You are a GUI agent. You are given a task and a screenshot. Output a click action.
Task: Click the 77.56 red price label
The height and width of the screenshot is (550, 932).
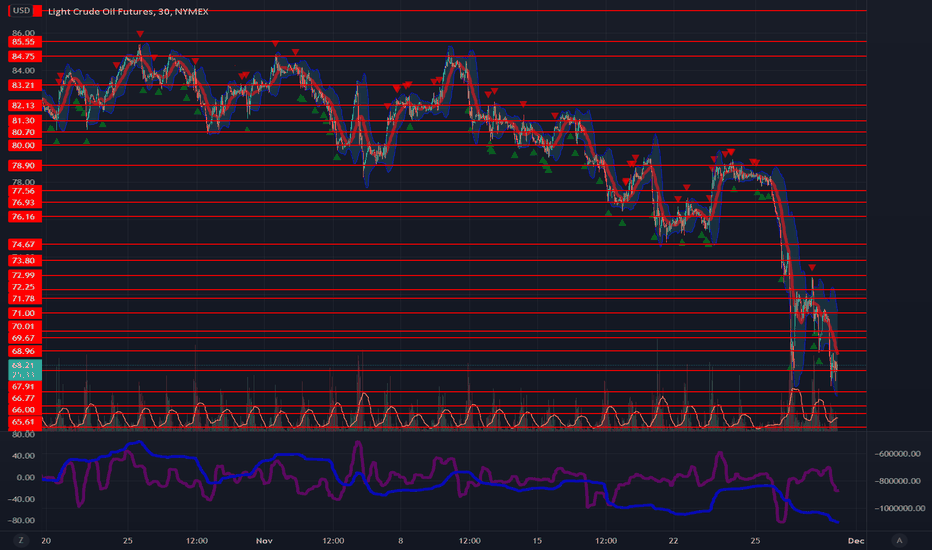point(24,191)
